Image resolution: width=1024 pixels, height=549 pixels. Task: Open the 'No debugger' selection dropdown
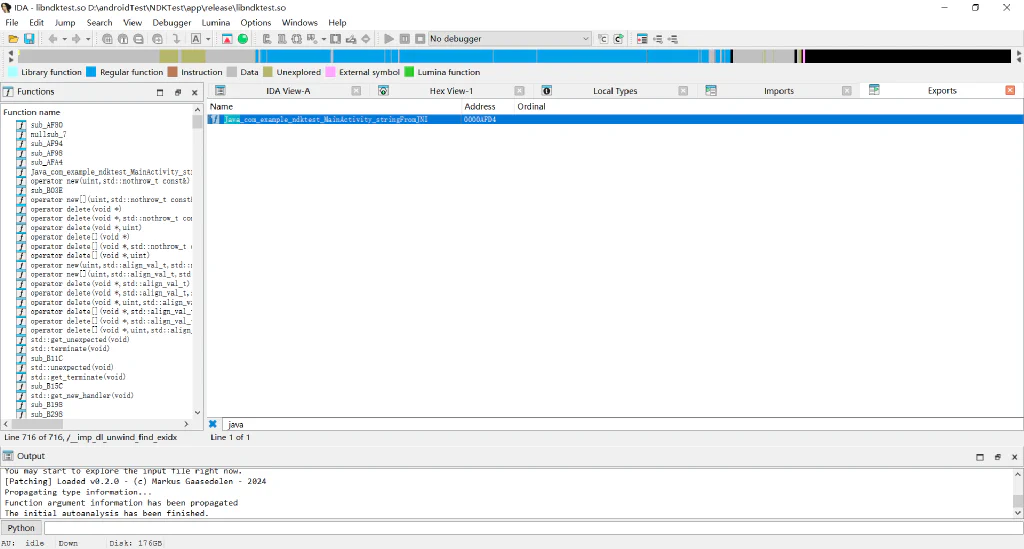pyautogui.click(x=510, y=39)
